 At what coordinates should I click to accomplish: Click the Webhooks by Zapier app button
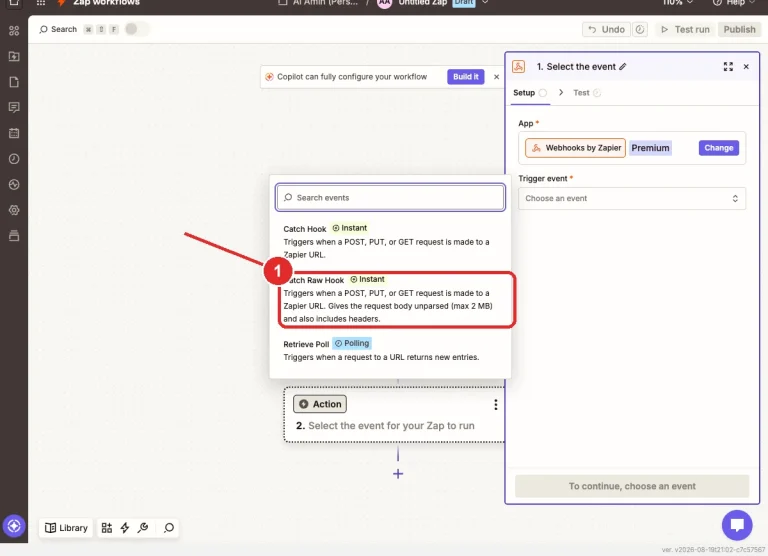(x=576, y=148)
